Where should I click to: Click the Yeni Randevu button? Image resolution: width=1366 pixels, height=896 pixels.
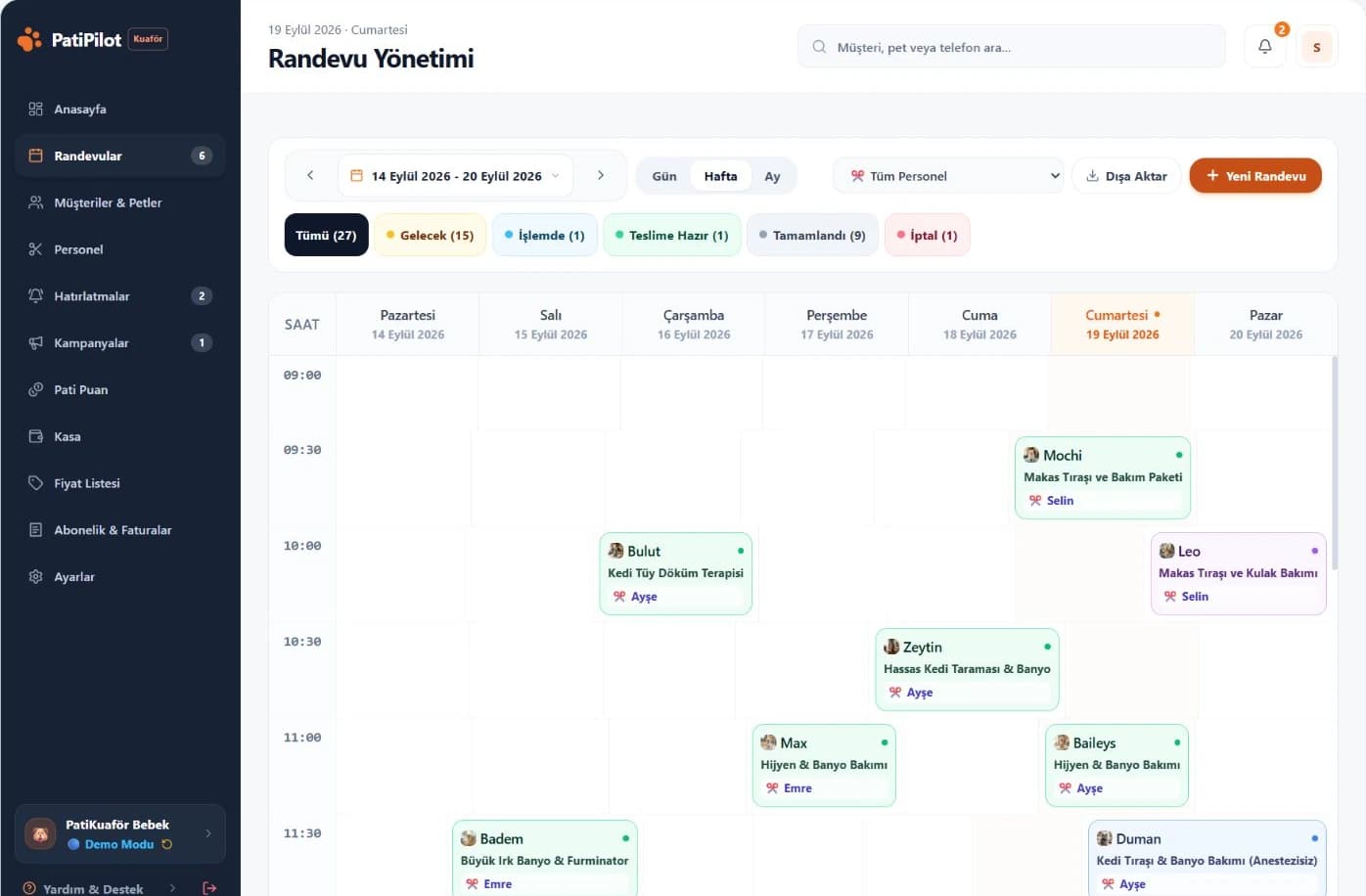(x=1255, y=176)
